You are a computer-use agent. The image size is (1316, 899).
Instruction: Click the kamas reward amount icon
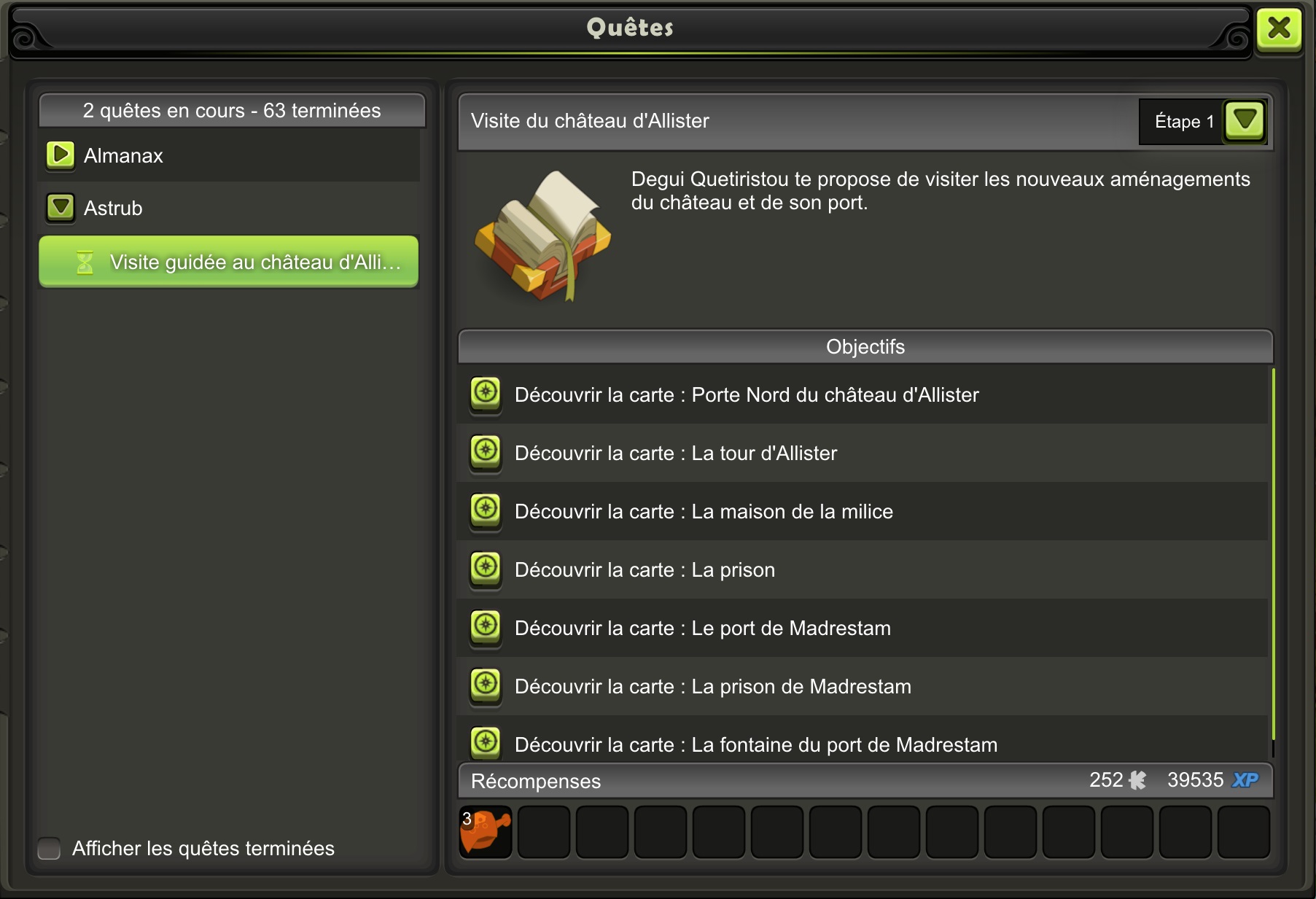coord(1137,780)
